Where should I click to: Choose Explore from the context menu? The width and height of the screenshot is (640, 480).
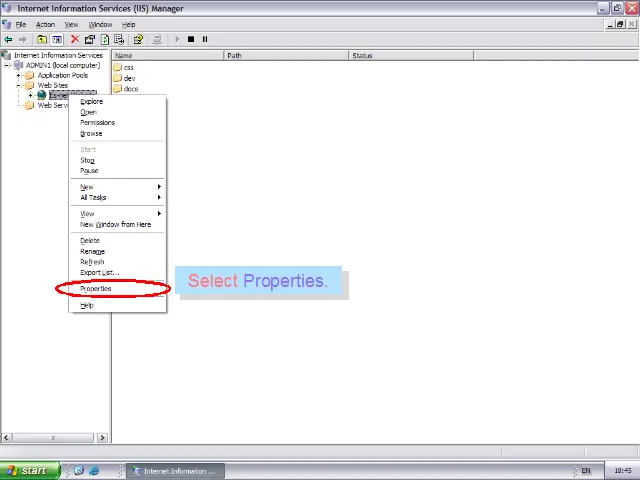[x=118, y=101]
